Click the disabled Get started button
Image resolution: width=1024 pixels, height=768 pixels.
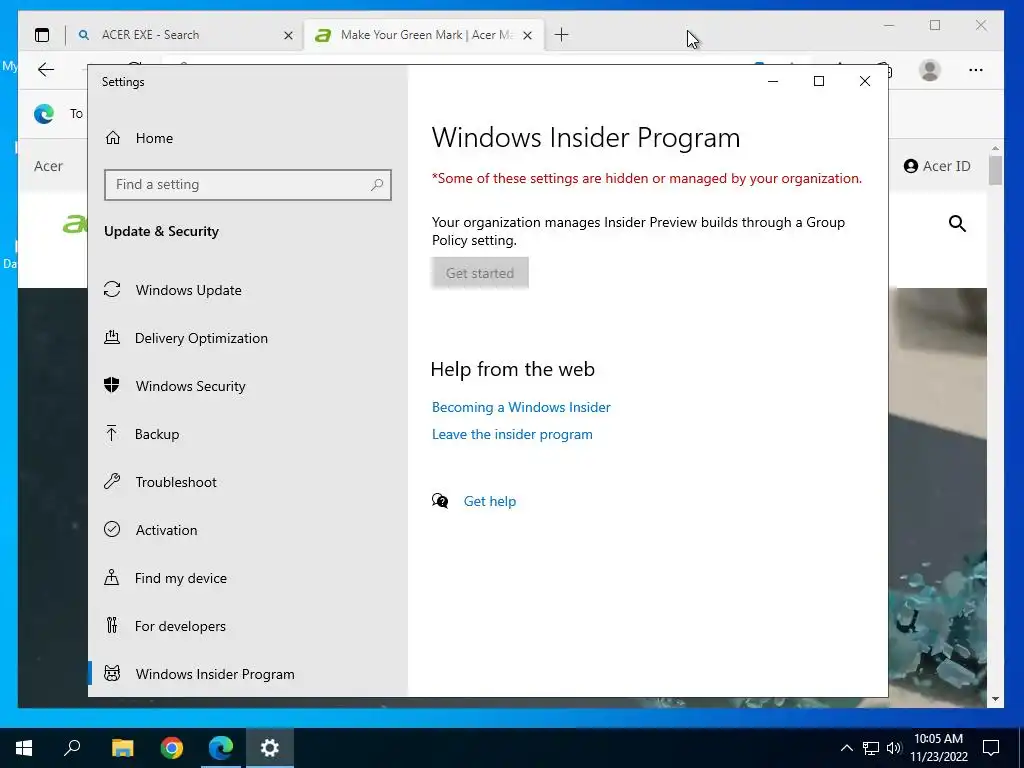click(x=480, y=273)
